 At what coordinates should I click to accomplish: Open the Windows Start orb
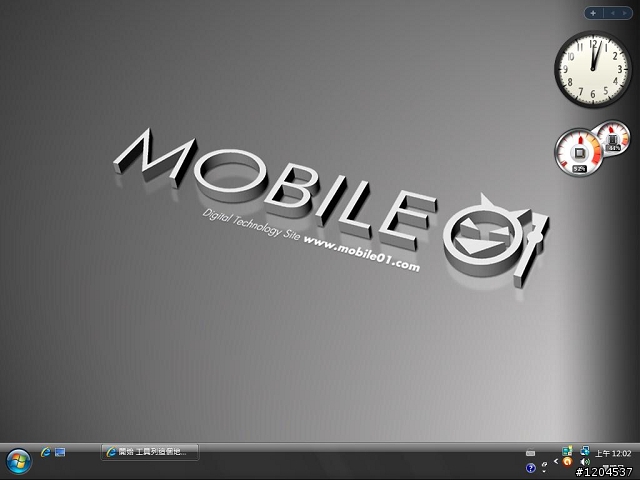[18, 462]
